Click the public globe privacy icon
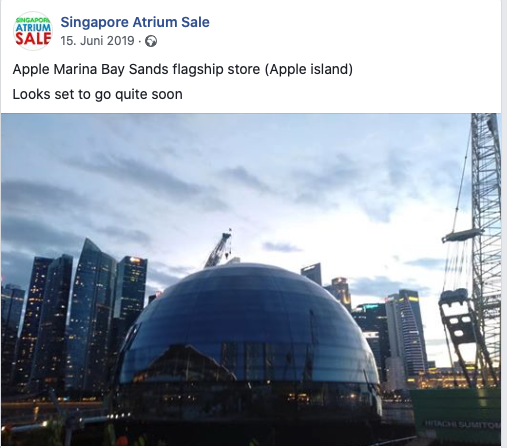The height and width of the screenshot is (448, 507). tap(151, 41)
